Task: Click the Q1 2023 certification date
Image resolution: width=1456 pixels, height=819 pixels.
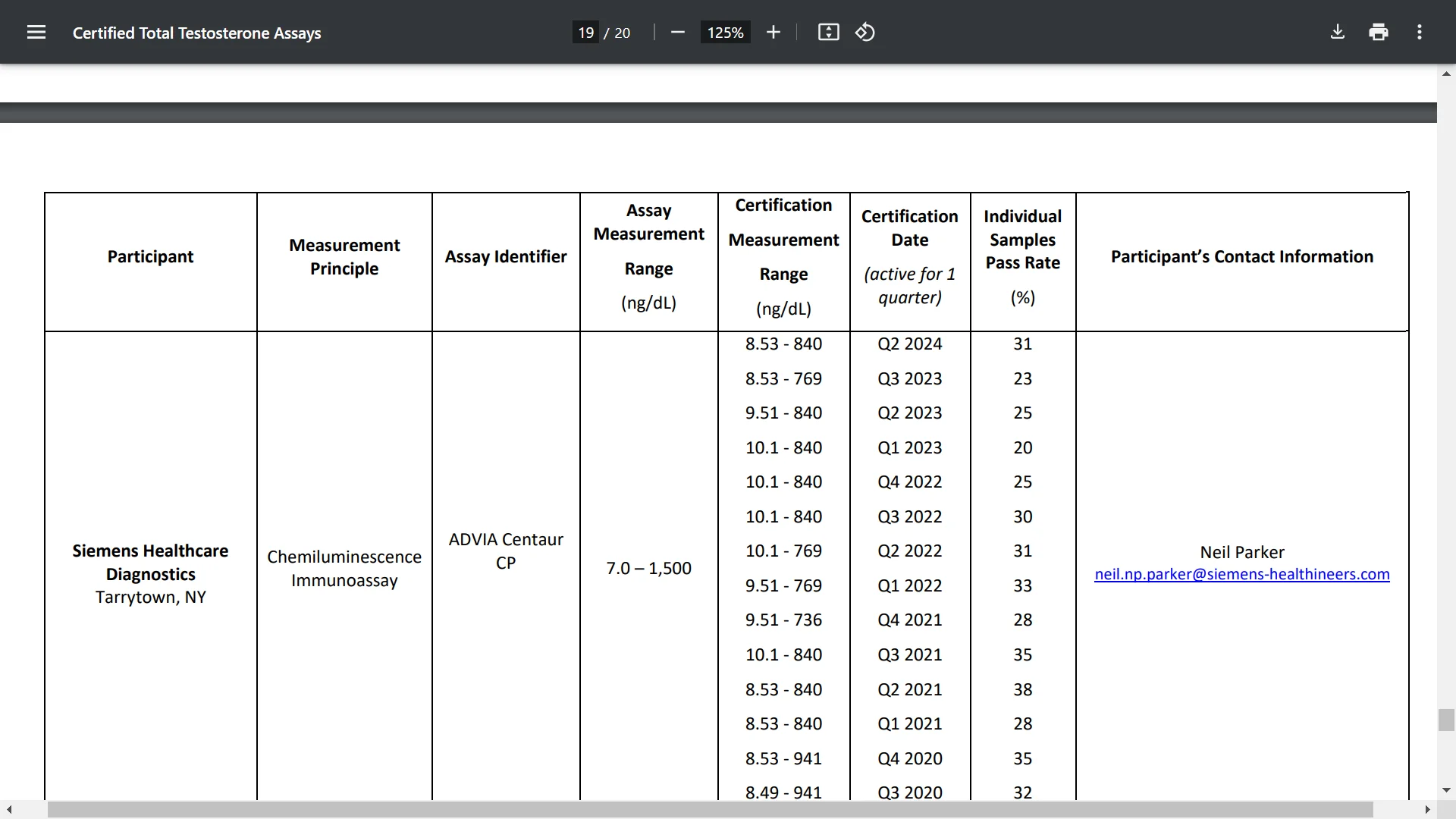Action: point(910,447)
